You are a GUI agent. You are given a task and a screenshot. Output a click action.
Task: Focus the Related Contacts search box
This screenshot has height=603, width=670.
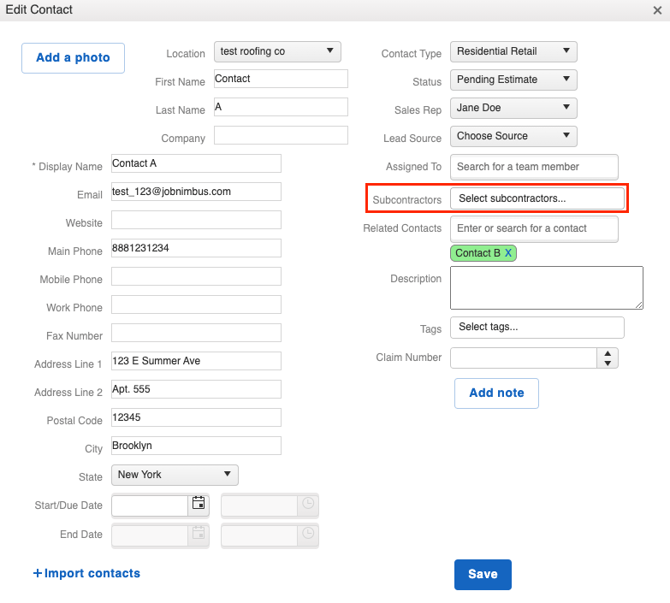pyautogui.click(x=534, y=229)
